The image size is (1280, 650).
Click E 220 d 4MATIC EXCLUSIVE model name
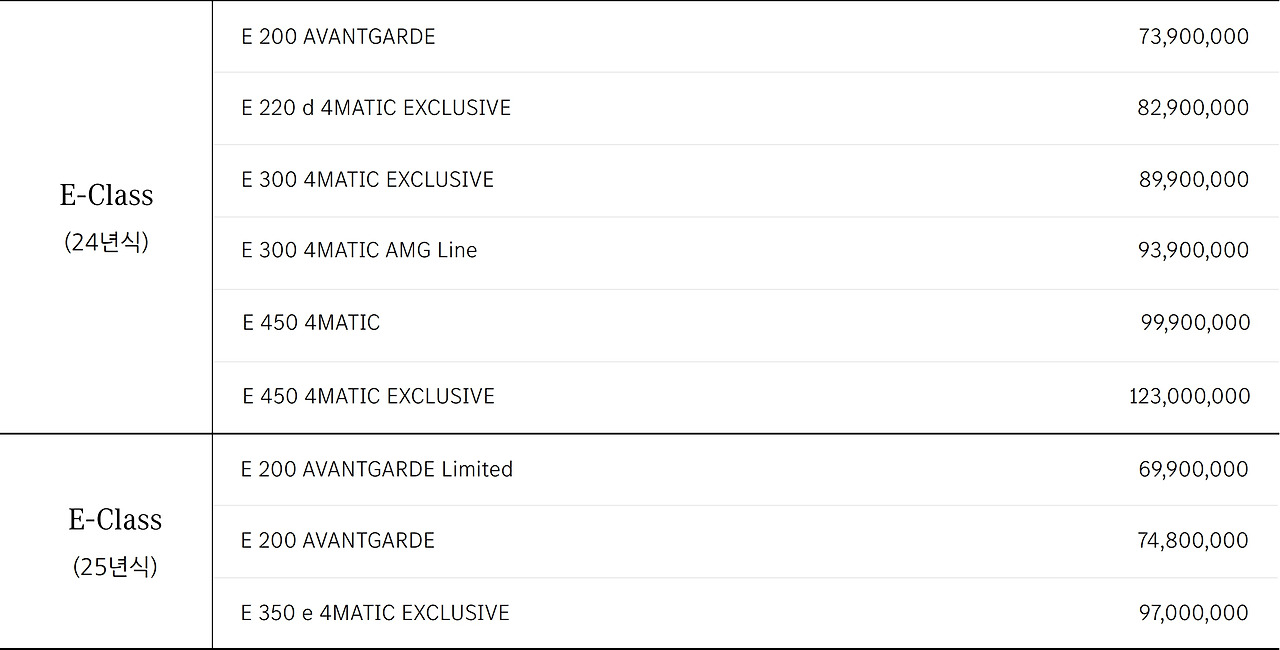tap(376, 108)
